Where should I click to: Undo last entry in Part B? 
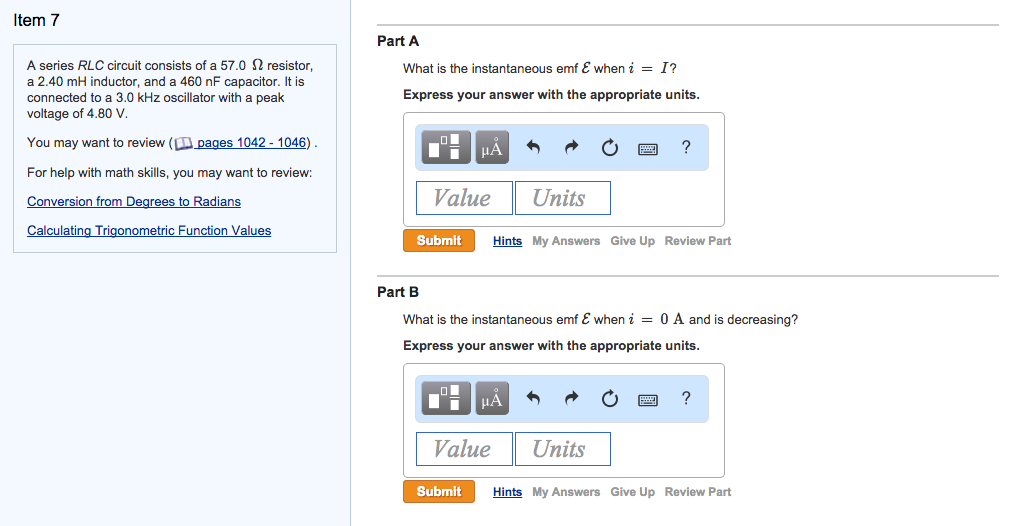click(533, 399)
